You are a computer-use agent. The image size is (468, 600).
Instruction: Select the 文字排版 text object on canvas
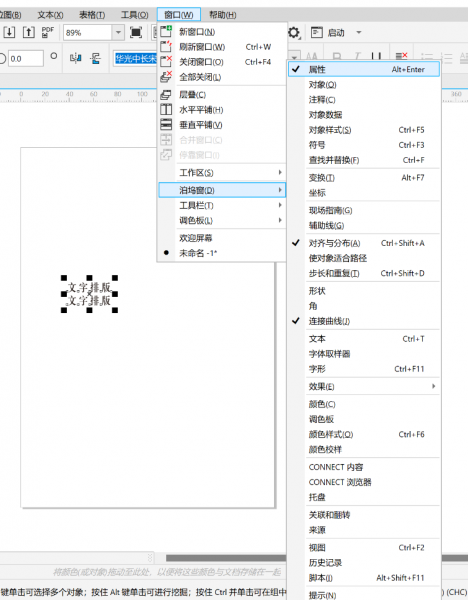(89, 294)
